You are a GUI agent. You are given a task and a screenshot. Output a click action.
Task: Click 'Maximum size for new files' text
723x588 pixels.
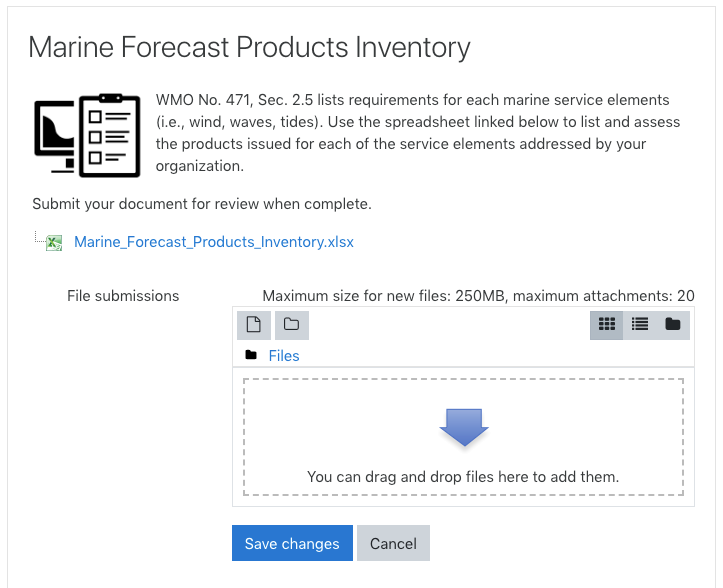tap(479, 296)
